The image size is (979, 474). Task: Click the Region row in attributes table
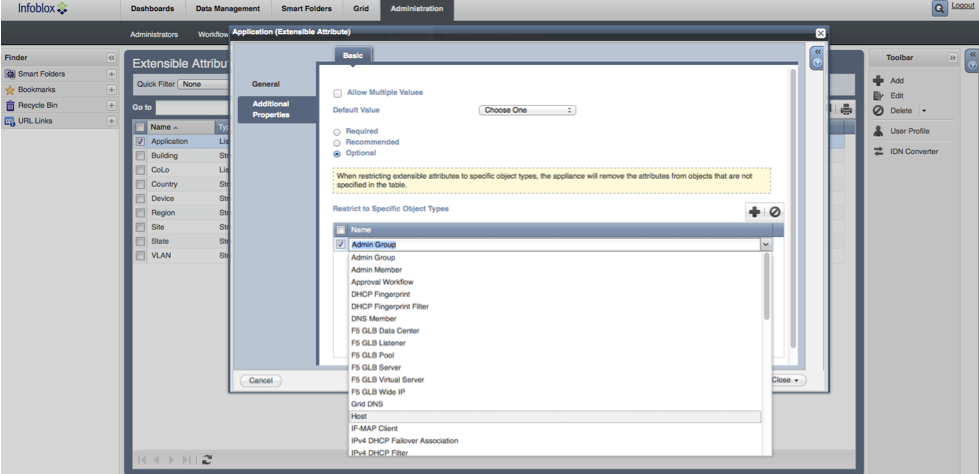(x=181, y=213)
